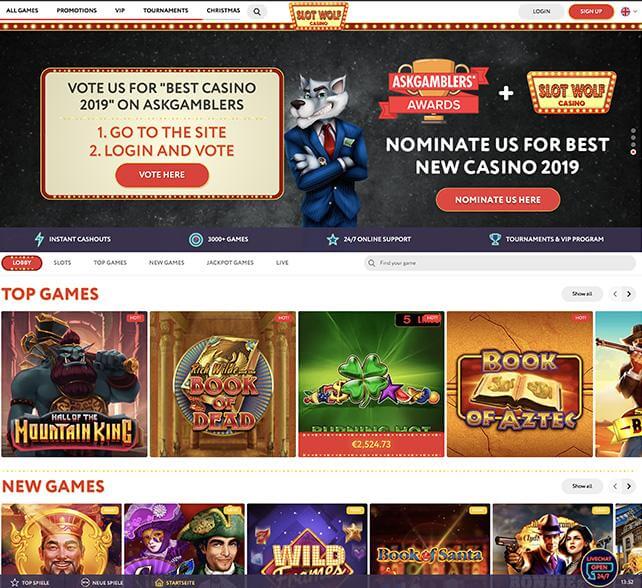Select the highlighted banner slide dot
This screenshot has height=588, width=642.
633,152
